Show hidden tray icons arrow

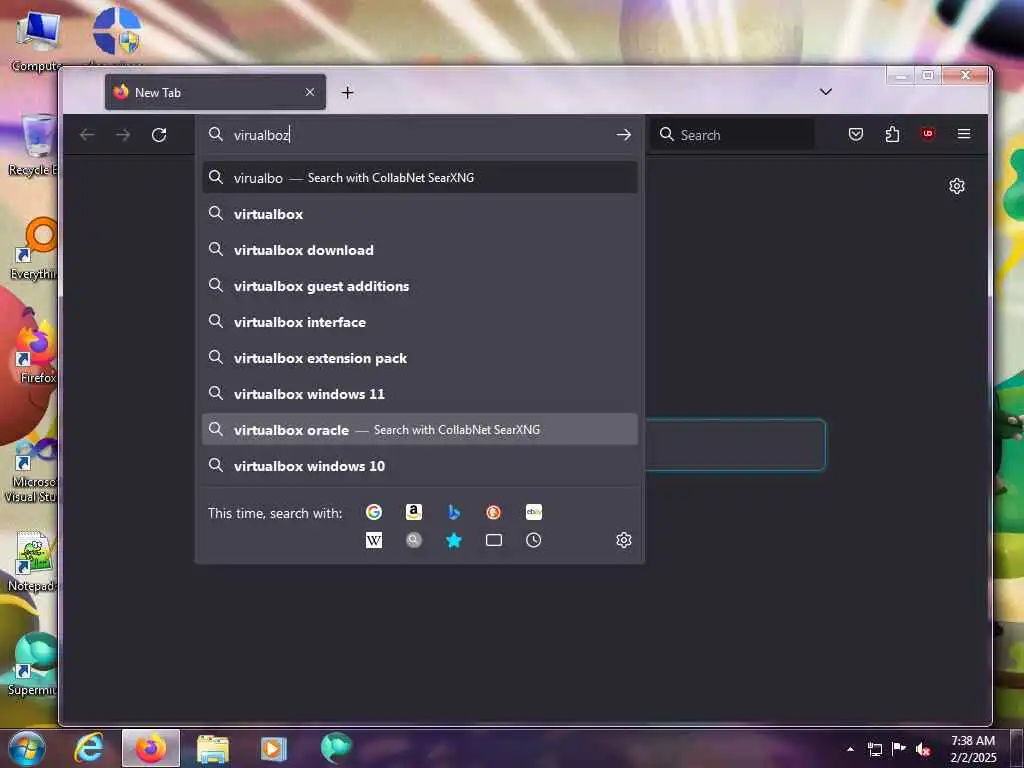[850, 749]
